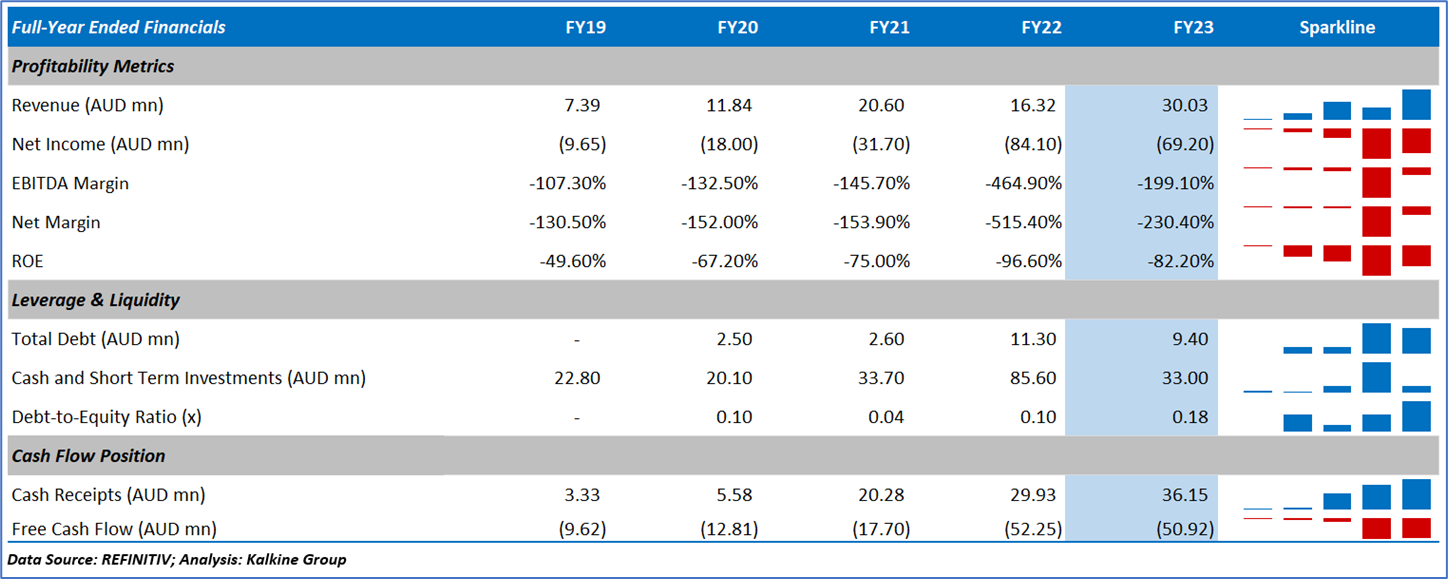The width and height of the screenshot is (1448, 579).
Task: Select the Leverage & Liquidity section header
Action: point(96,300)
